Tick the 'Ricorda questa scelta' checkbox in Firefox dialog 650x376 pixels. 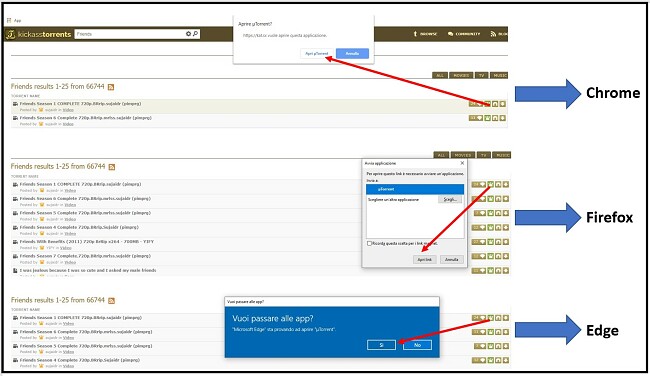point(369,243)
